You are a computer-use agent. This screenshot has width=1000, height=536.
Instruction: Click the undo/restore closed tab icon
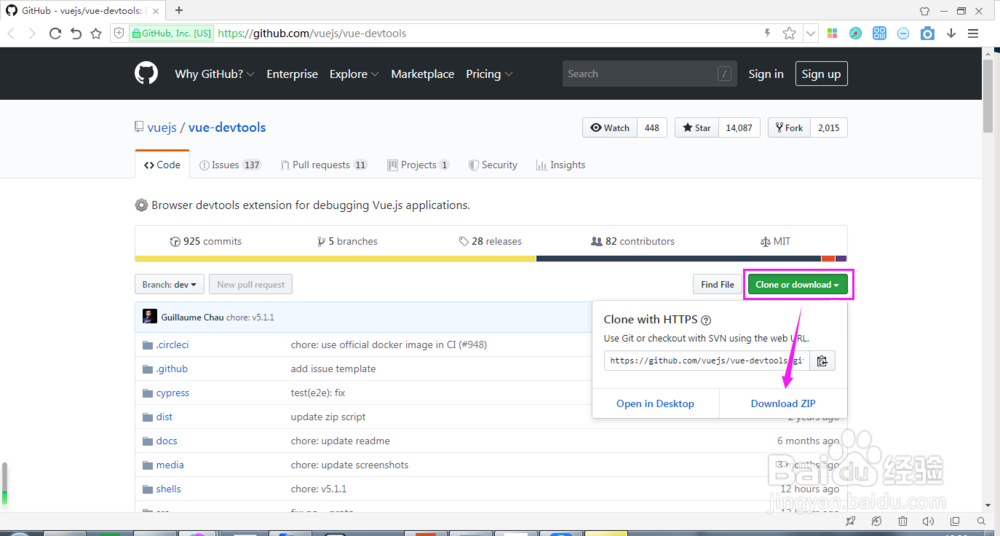point(76,34)
